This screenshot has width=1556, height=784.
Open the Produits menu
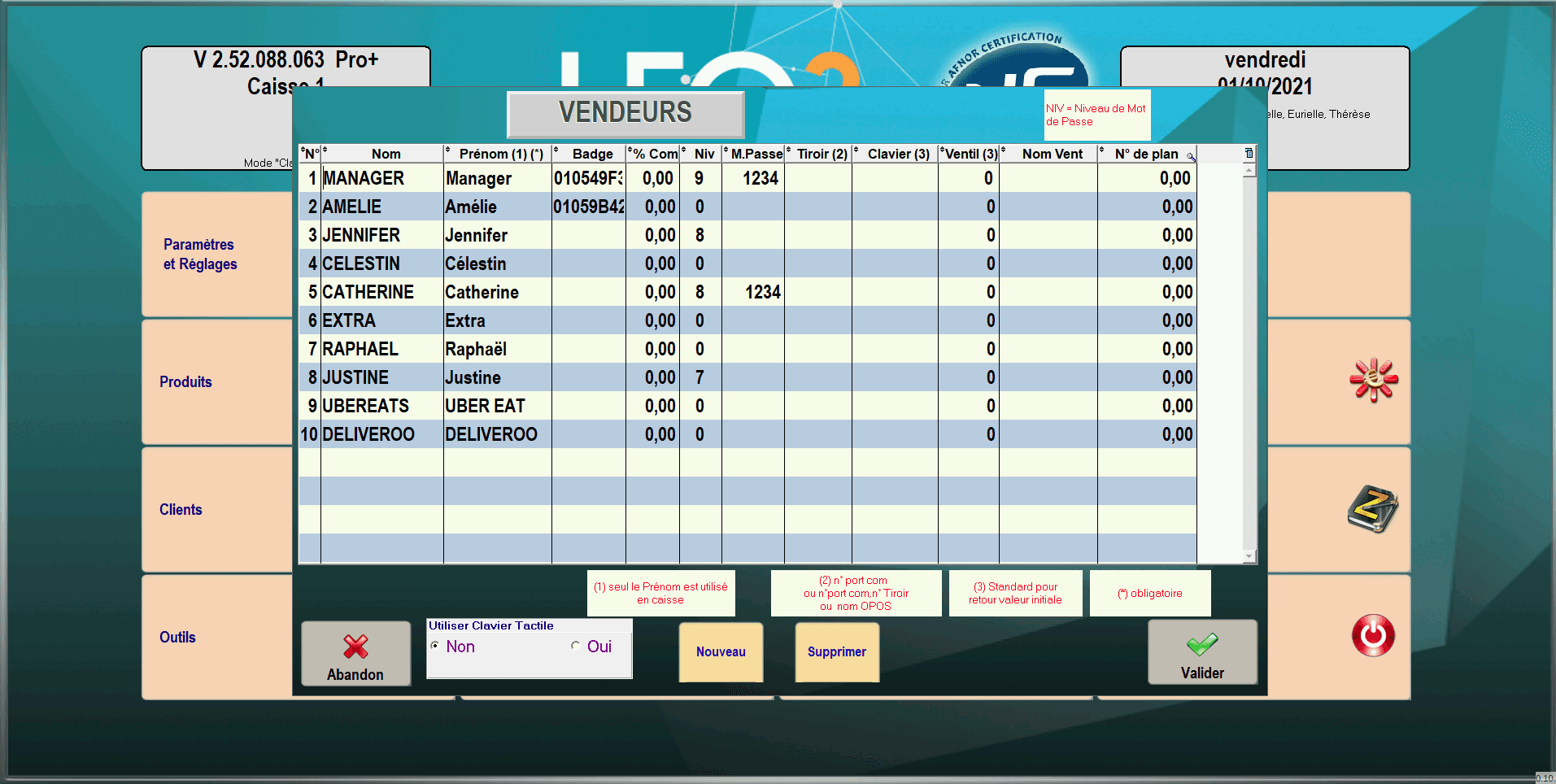pos(185,382)
